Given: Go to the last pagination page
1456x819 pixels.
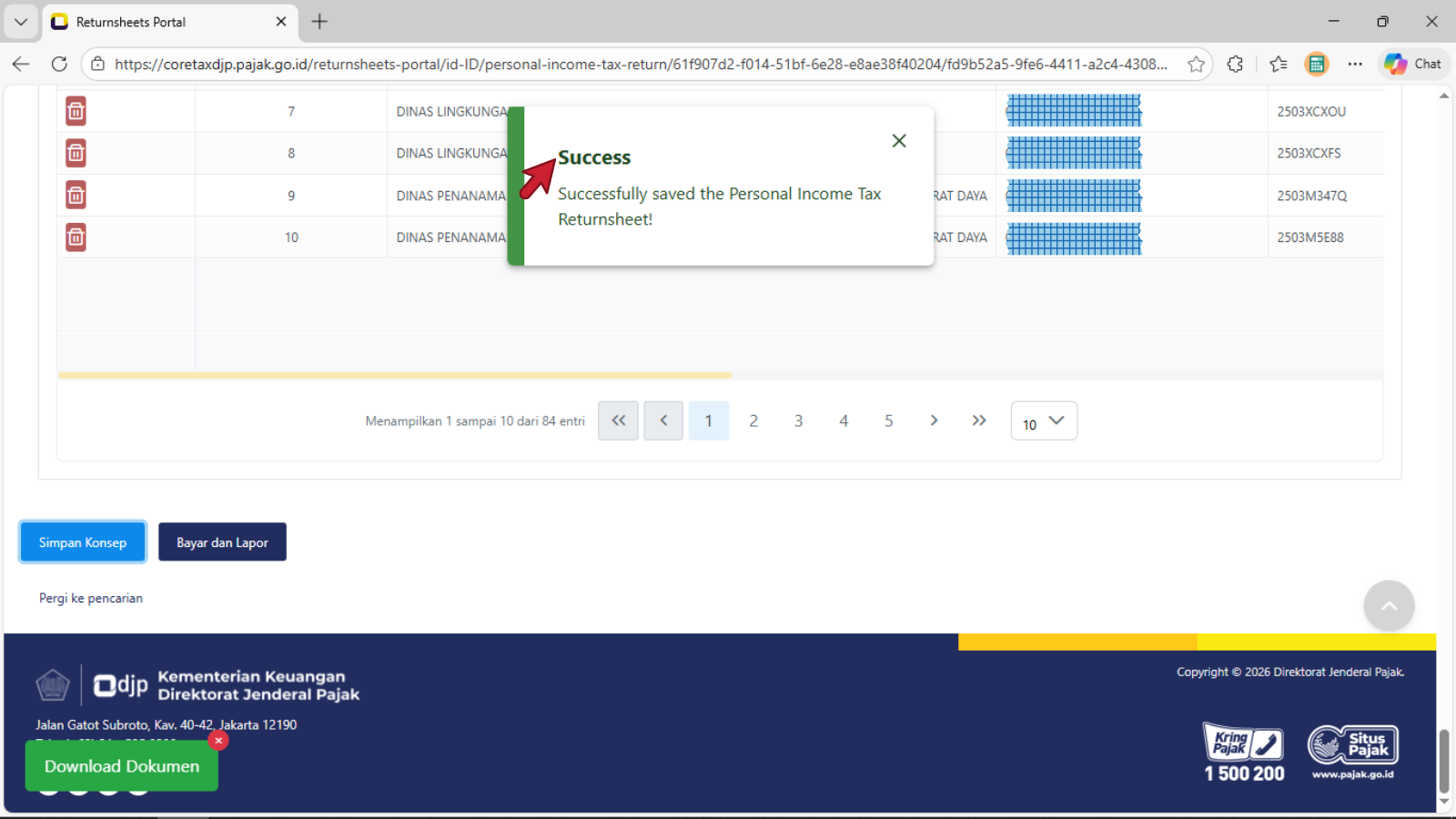Looking at the screenshot, I should [978, 420].
